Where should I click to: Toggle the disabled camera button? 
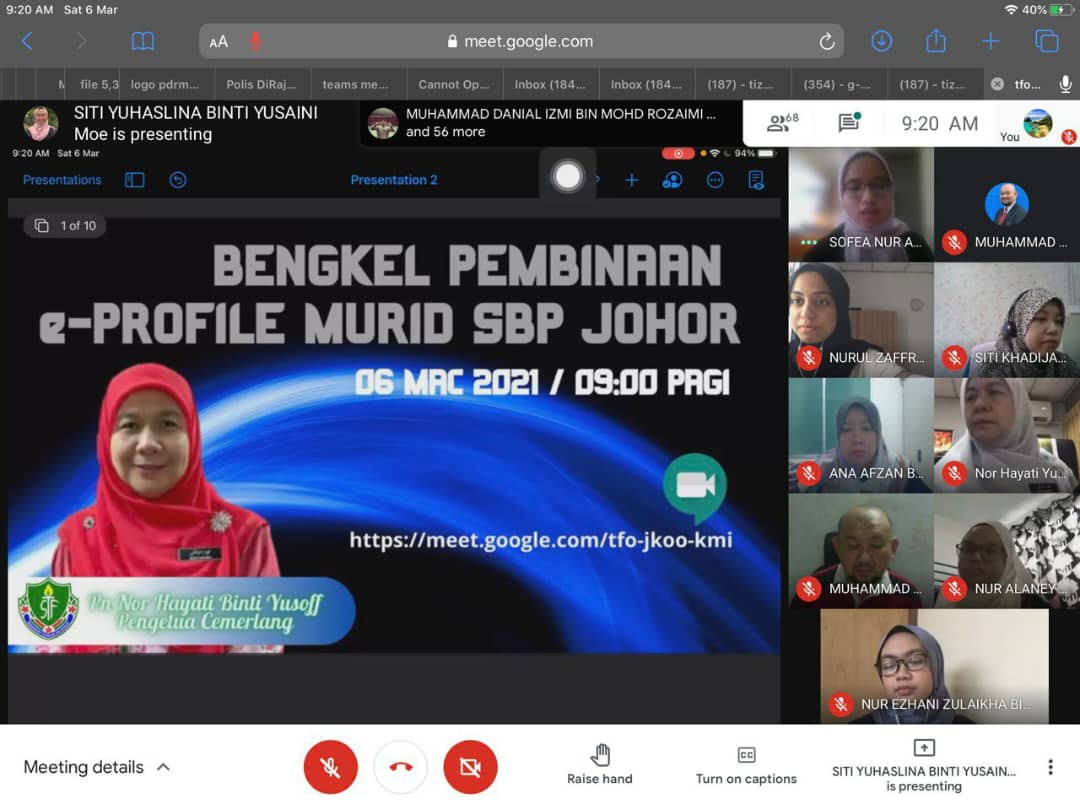[470, 767]
